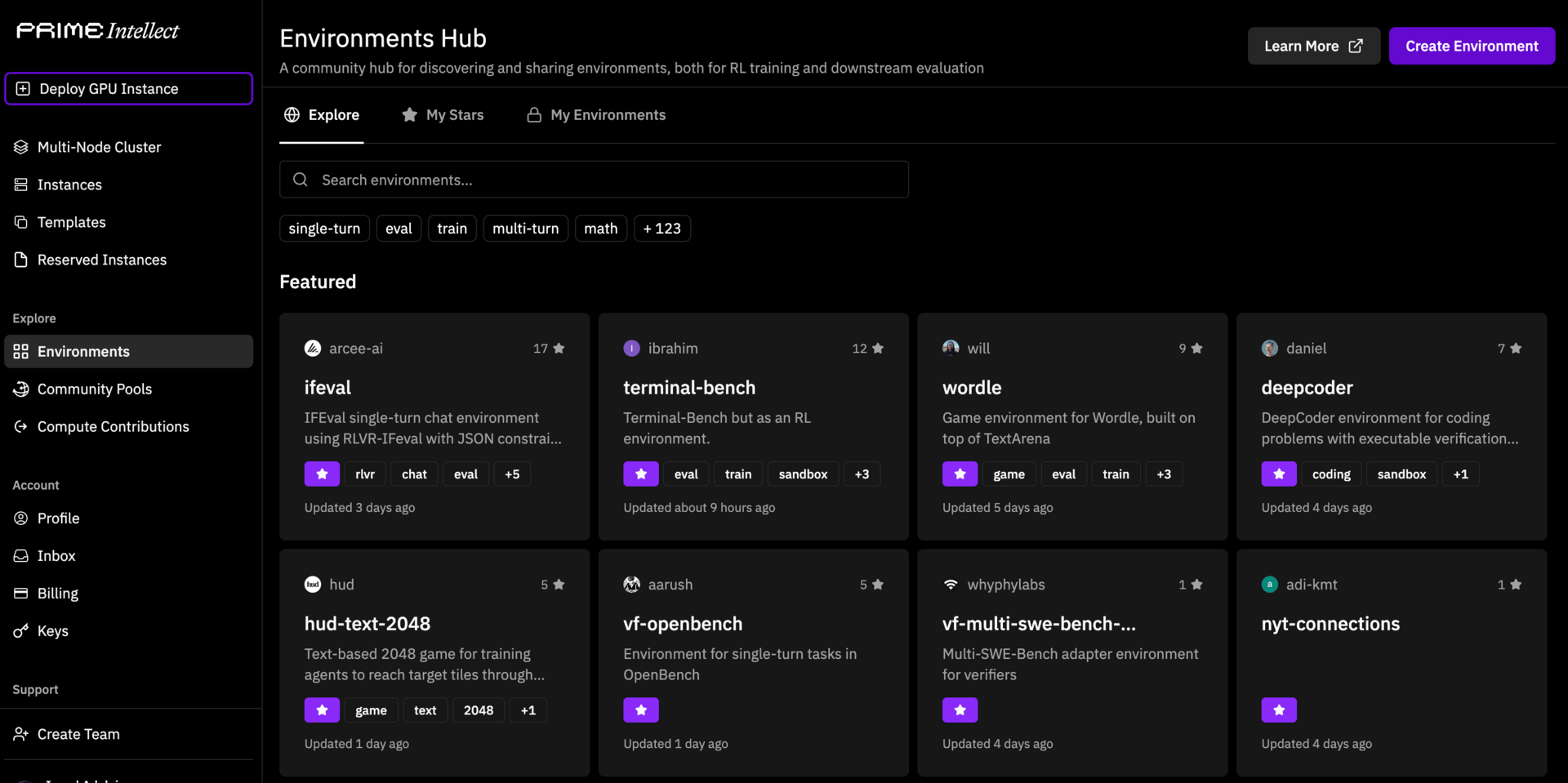Screen dimensions: 1568x783
Task: Star the wordle environment
Action: [960, 474]
